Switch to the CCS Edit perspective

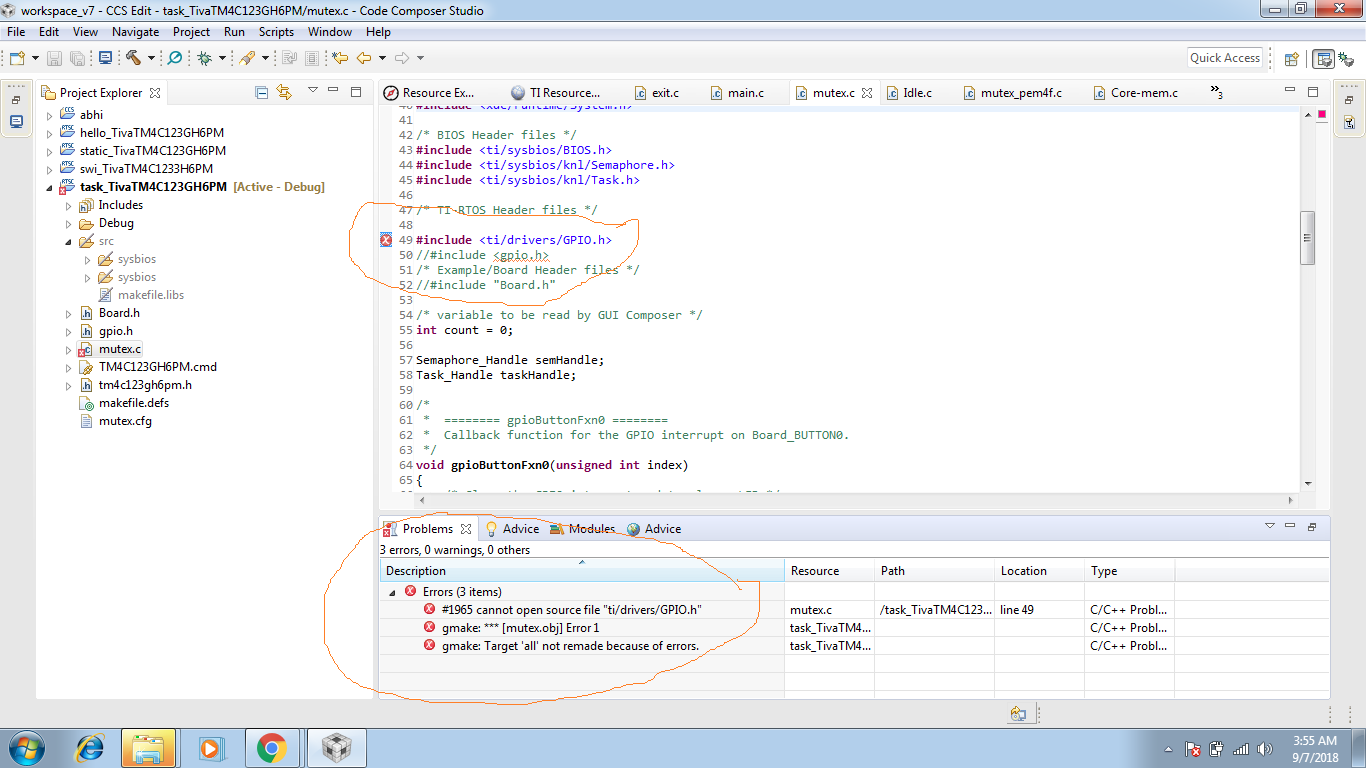[x=1323, y=58]
